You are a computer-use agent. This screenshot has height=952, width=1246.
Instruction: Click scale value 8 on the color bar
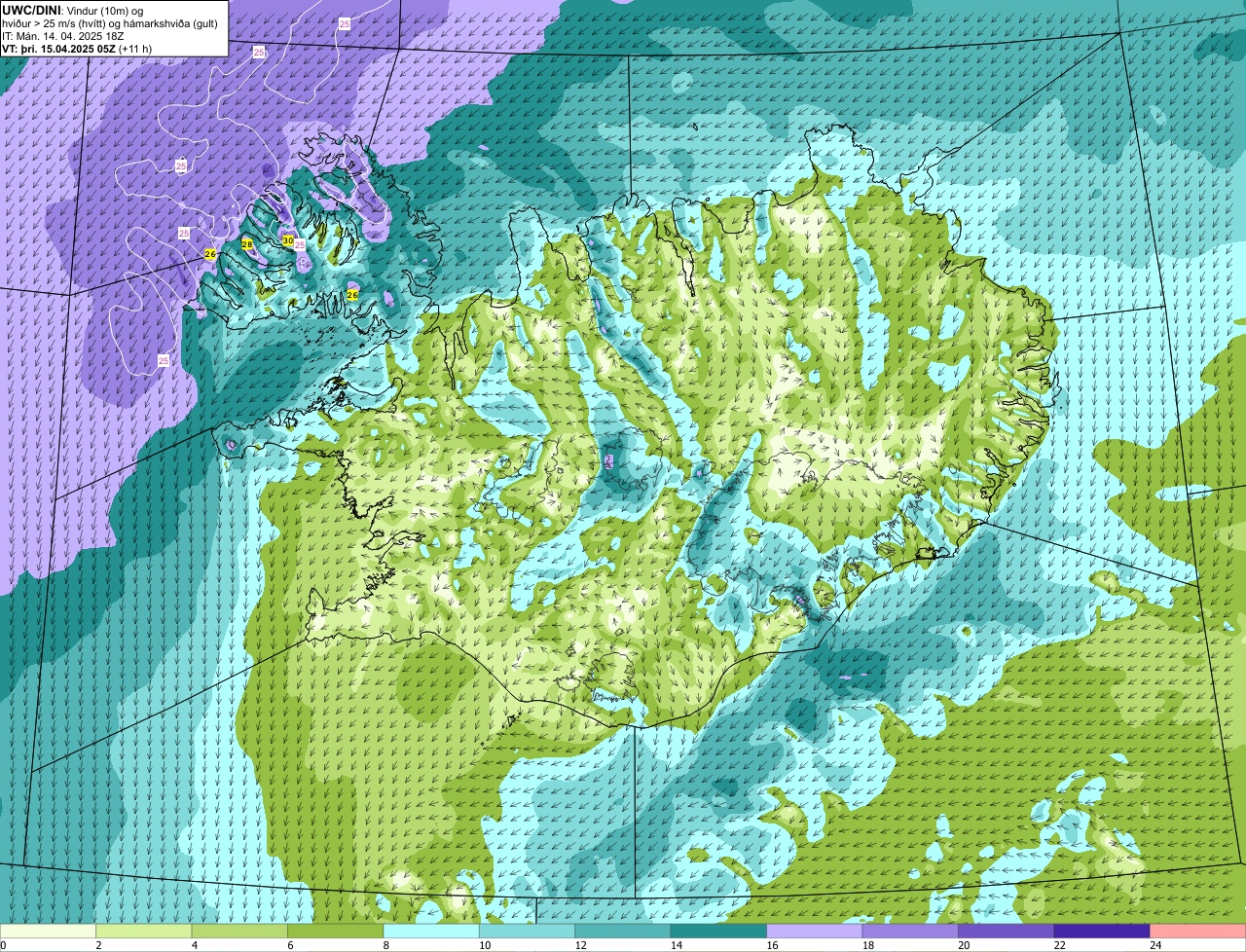[x=386, y=945]
